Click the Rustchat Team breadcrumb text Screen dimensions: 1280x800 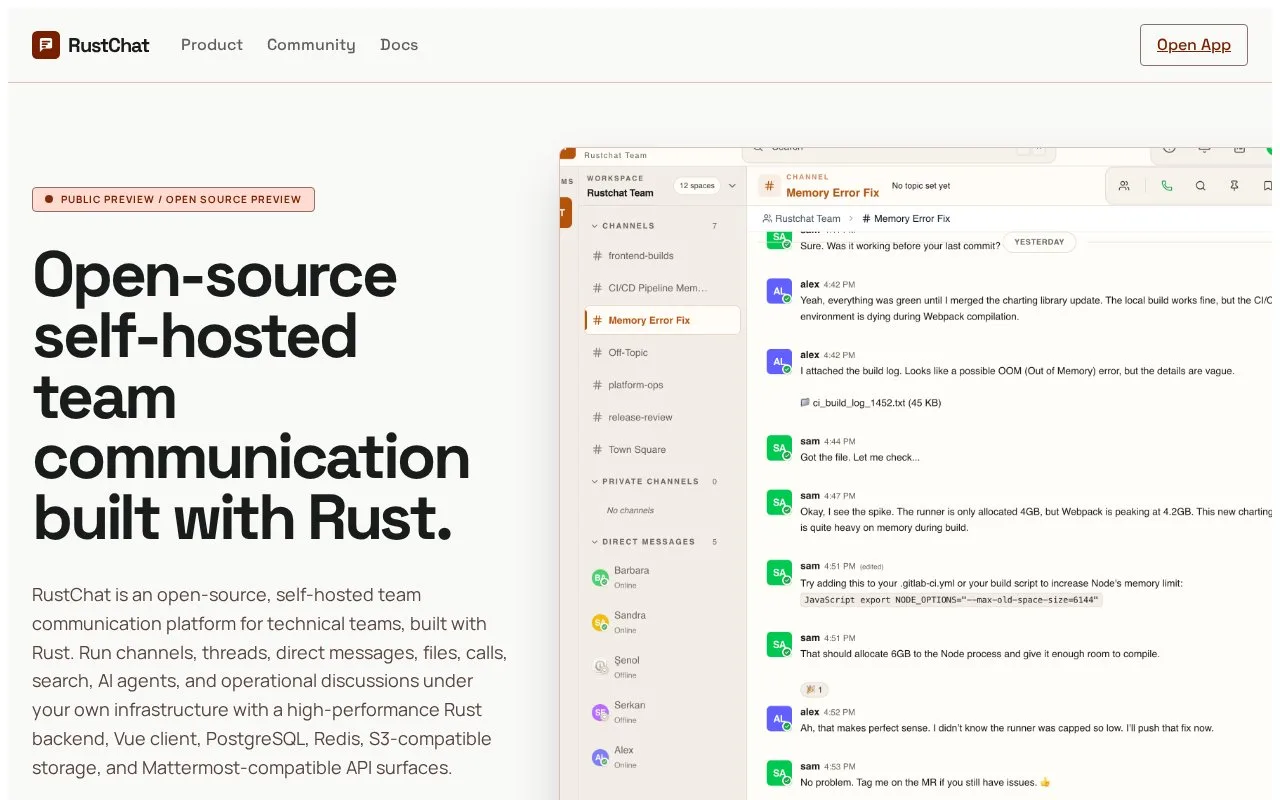pyautogui.click(x=808, y=218)
